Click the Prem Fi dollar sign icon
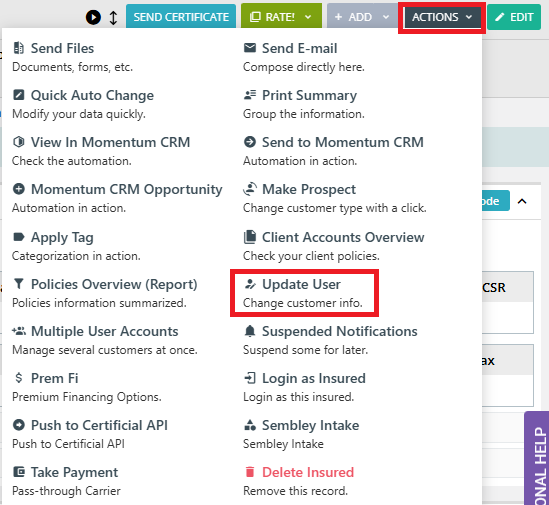The image size is (549, 505). [19, 378]
